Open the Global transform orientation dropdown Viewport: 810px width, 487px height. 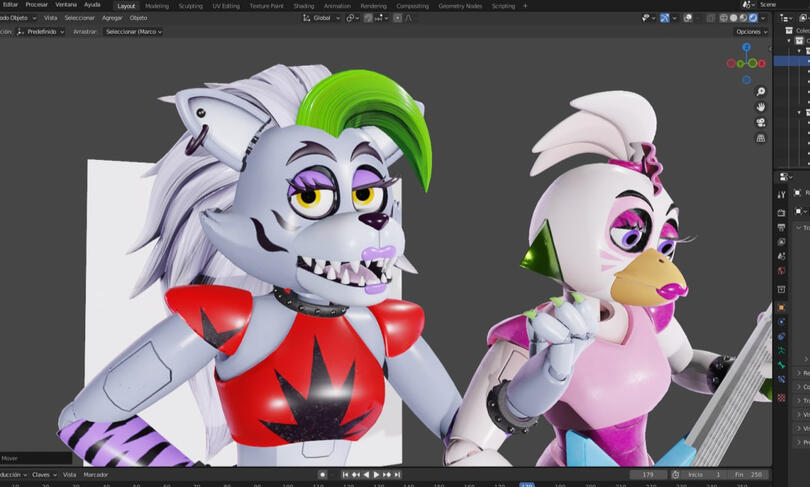point(321,18)
